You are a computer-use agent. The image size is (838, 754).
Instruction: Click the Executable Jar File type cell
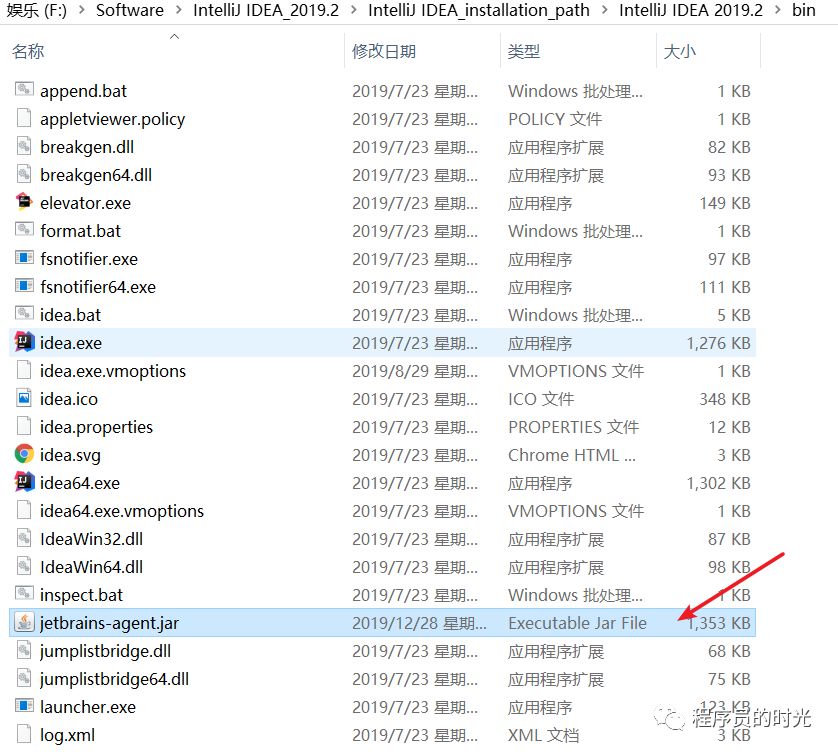click(577, 623)
